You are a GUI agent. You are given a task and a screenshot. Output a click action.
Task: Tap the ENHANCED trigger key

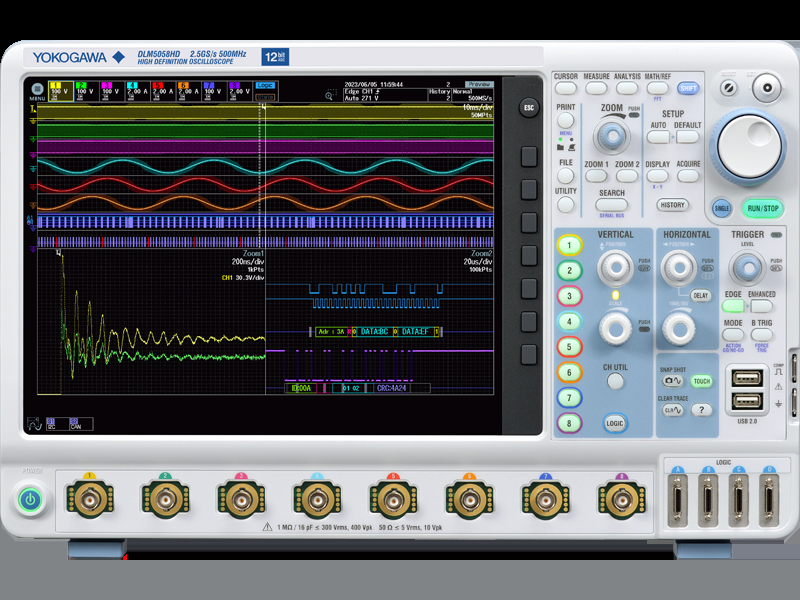click(762, 306)
